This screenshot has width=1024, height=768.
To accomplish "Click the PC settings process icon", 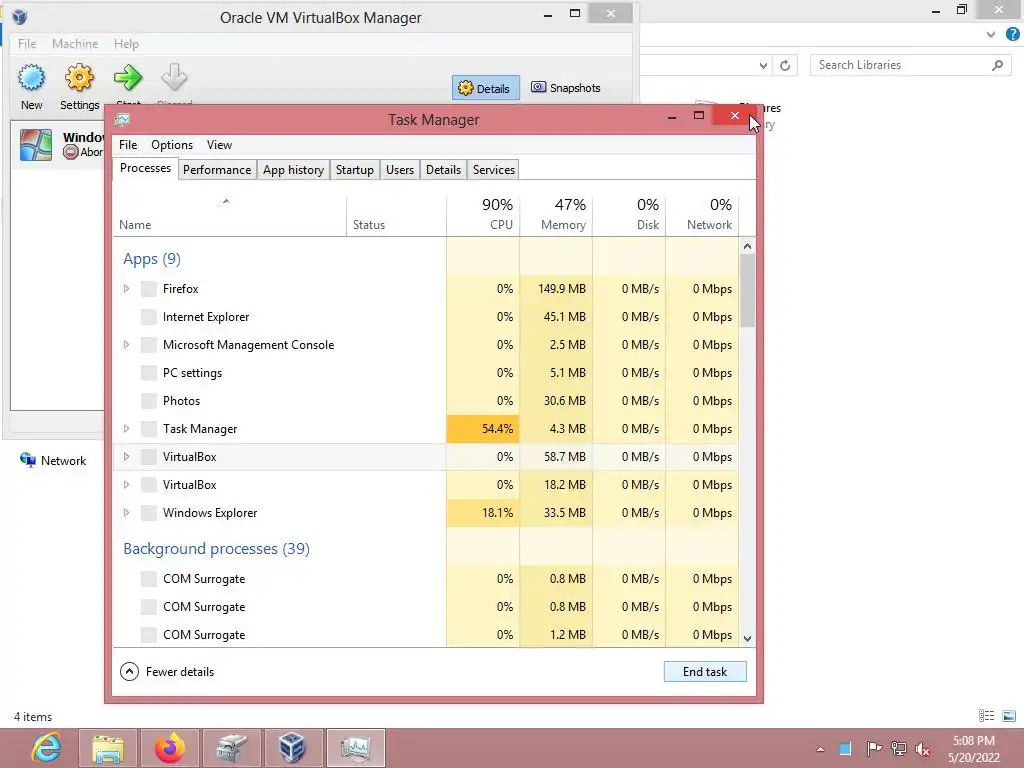I will coord(149,373).
